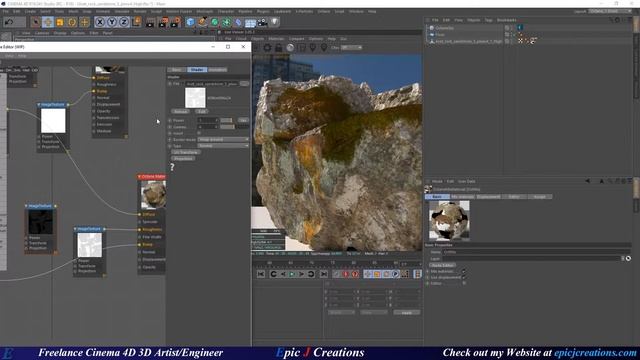This screenshot has width=640, height=360.
Task: Click the Camera object icon in the toolbar
Action: (262, 22)
